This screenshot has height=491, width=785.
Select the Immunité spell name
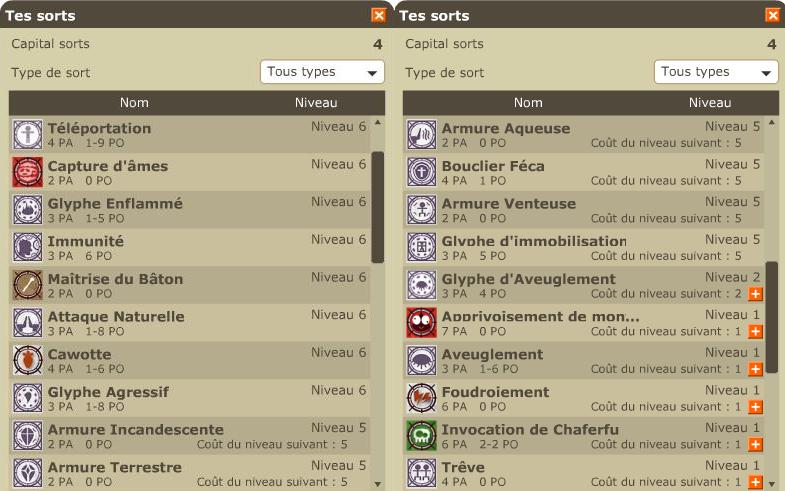point(86,241)
